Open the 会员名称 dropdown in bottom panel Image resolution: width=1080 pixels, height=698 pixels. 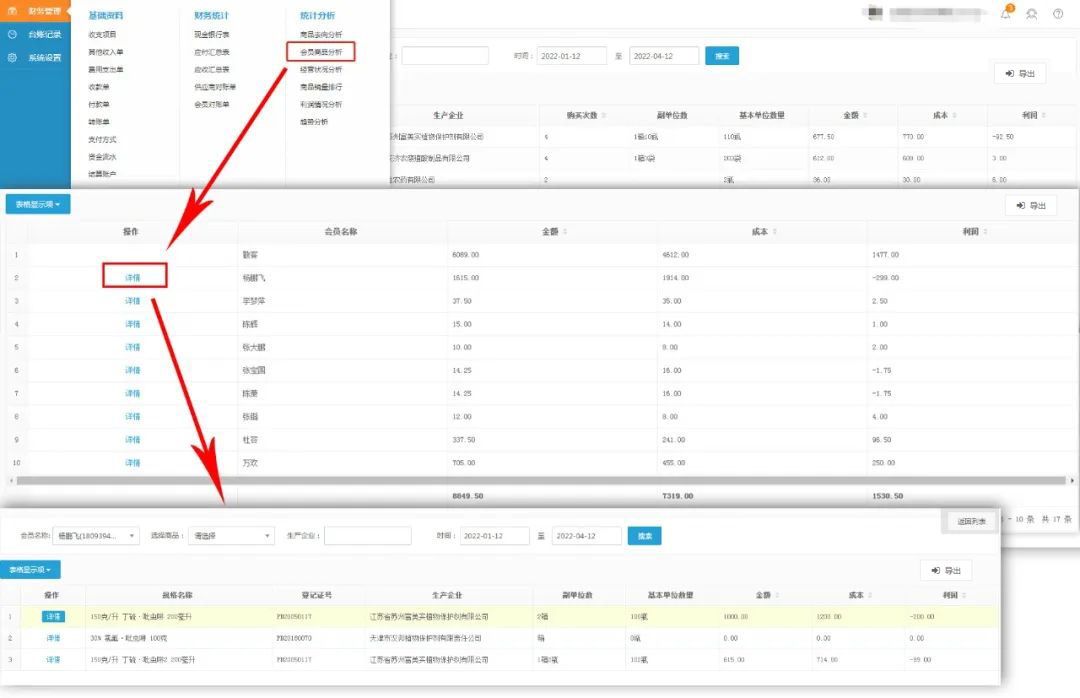pyautogui.click(x=96, y=536)
